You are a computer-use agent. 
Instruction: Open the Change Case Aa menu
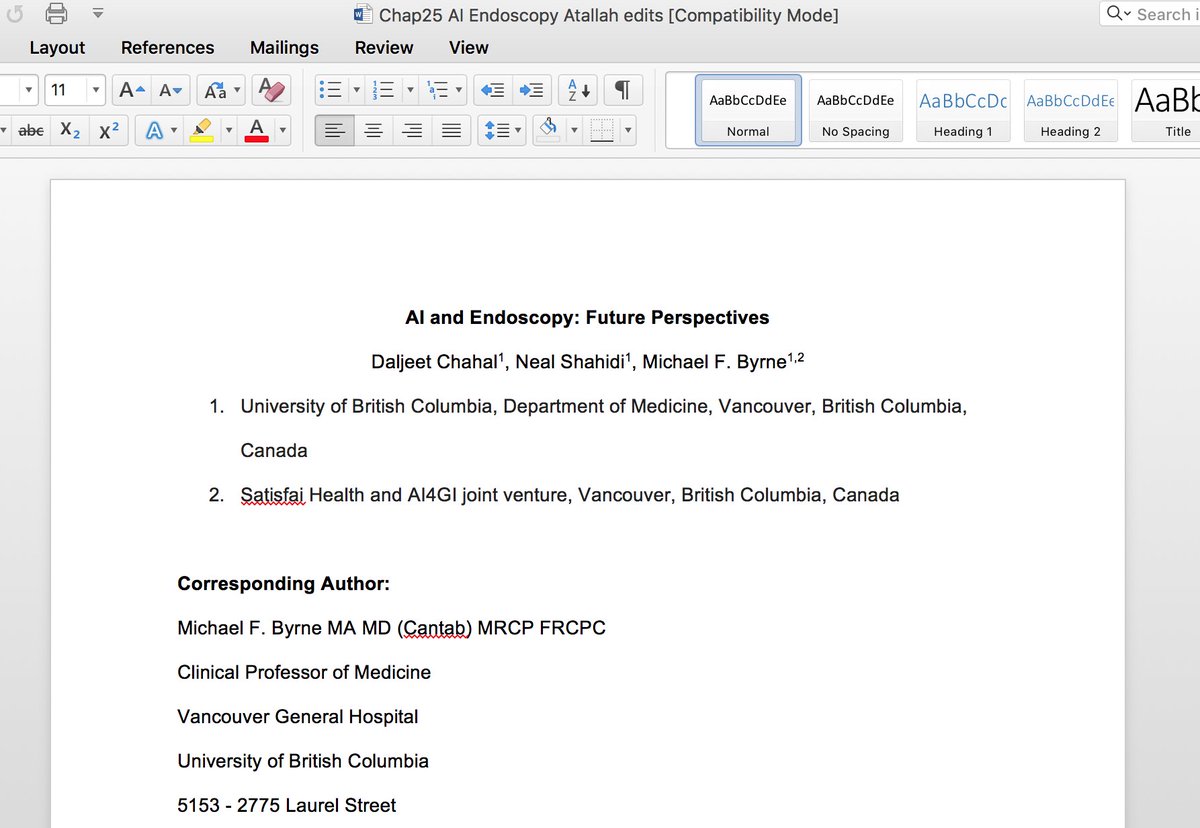coord(221,90)
